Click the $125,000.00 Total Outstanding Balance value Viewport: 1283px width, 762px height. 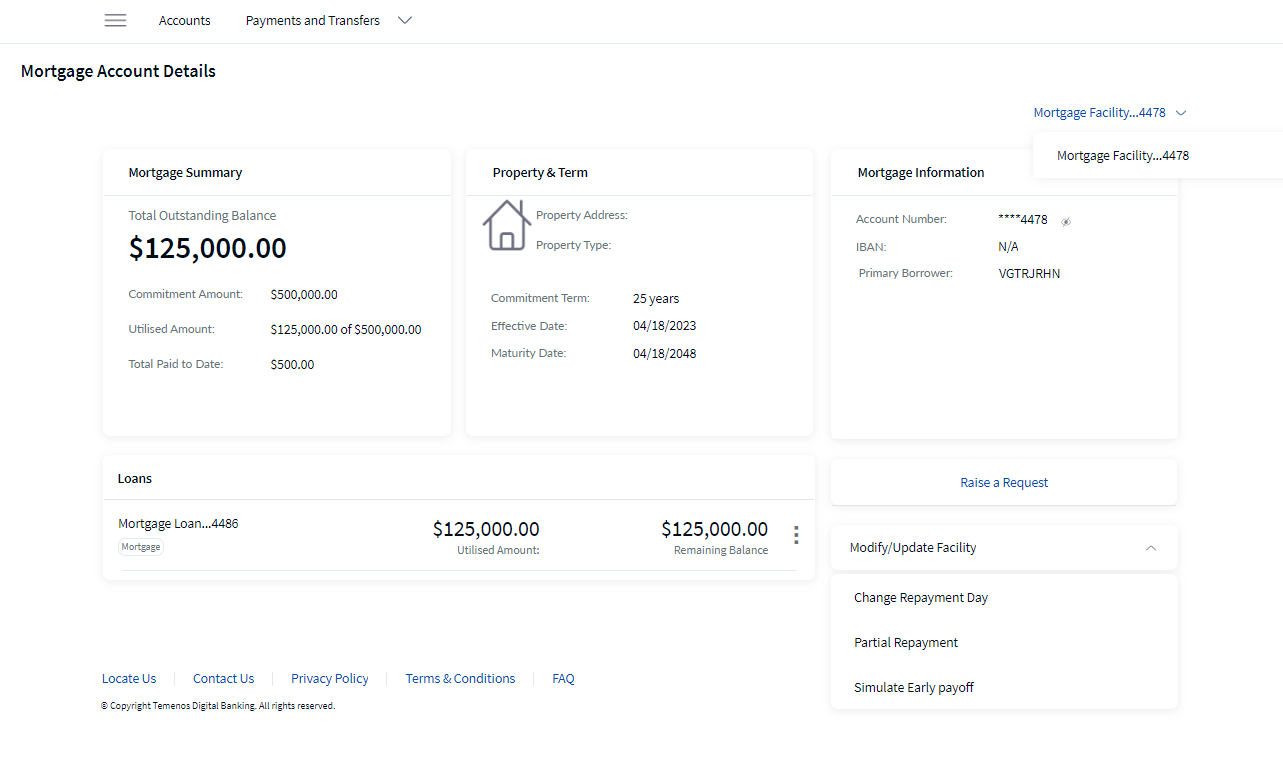coord(208,248)
